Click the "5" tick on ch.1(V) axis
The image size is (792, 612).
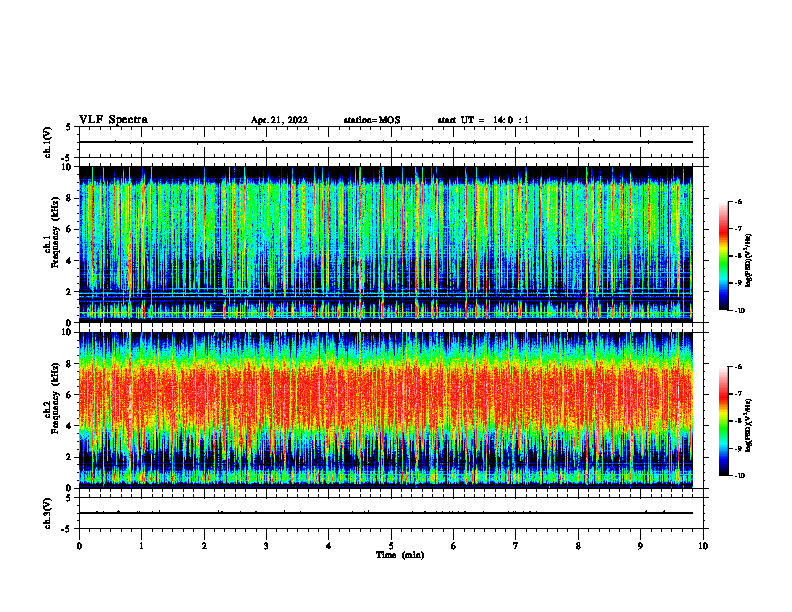click(69, 128)
